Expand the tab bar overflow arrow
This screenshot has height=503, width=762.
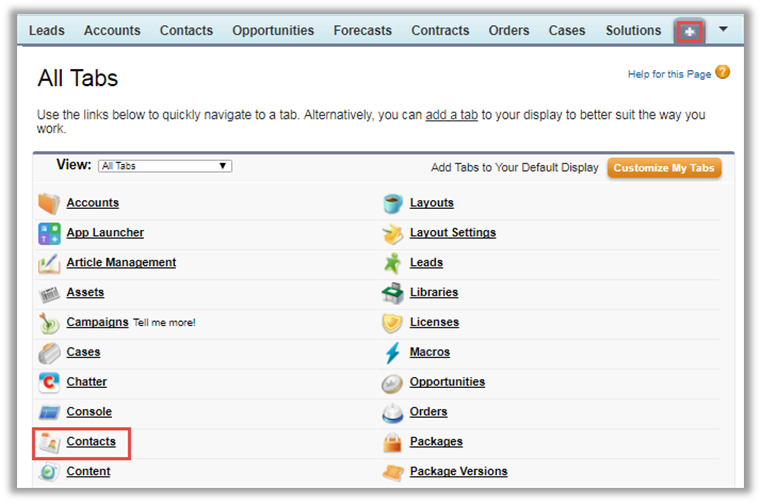point(723,30)
